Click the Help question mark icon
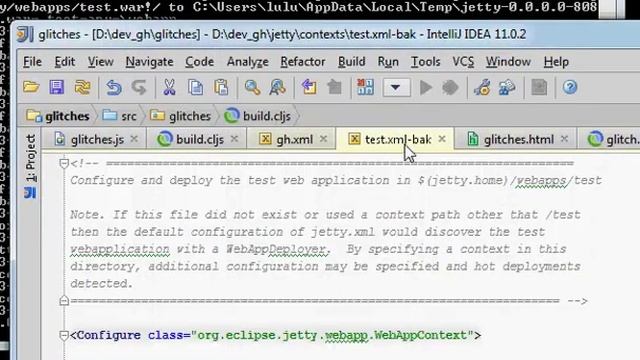Viewport: 640px width, 360px height. [570, 87]
